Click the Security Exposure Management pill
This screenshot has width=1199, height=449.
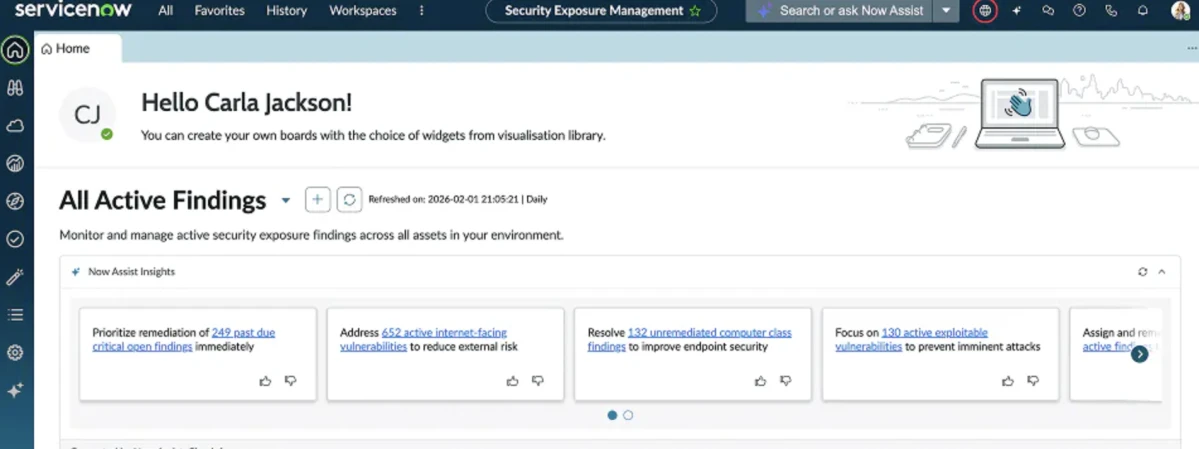click(x=601, y=11)
